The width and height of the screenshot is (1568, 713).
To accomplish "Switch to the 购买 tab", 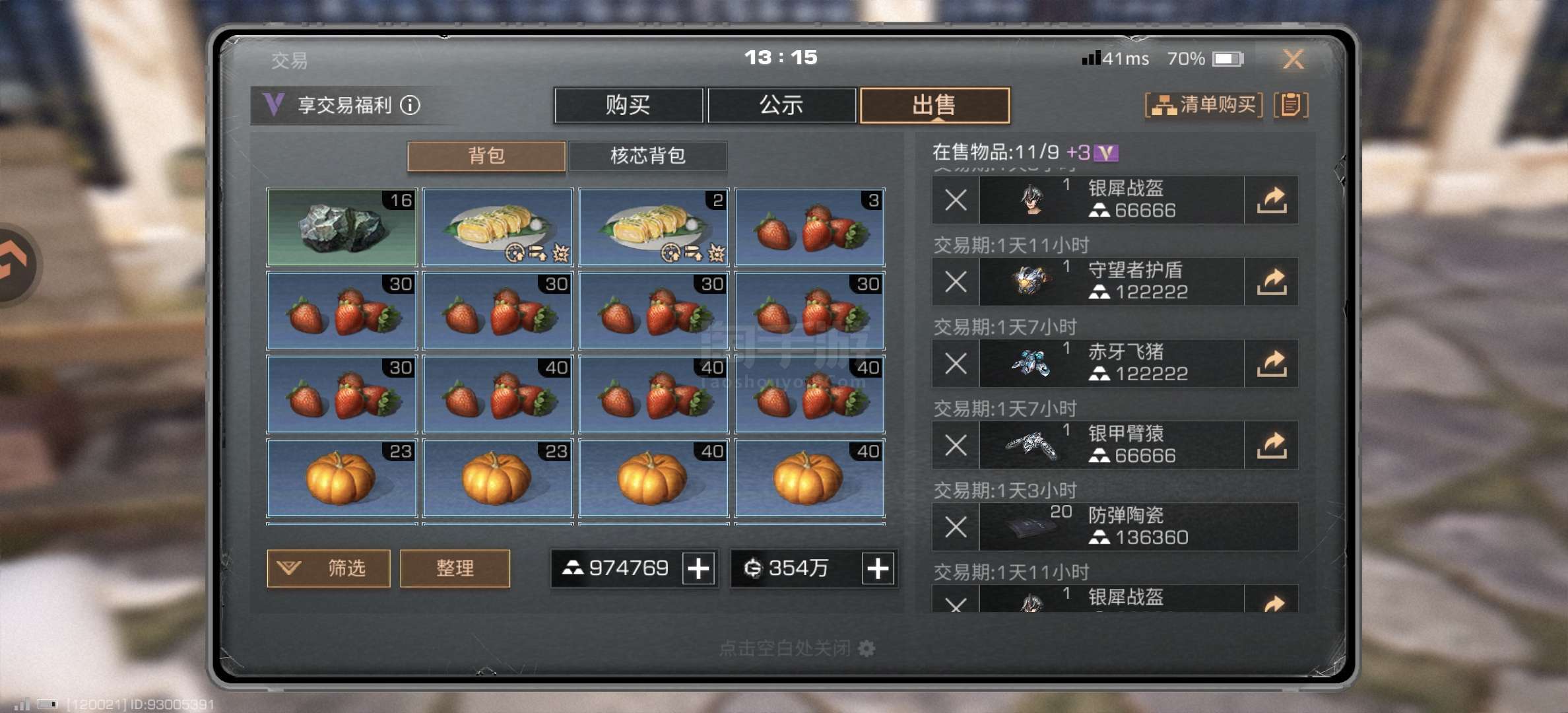I will coord(628,105).
